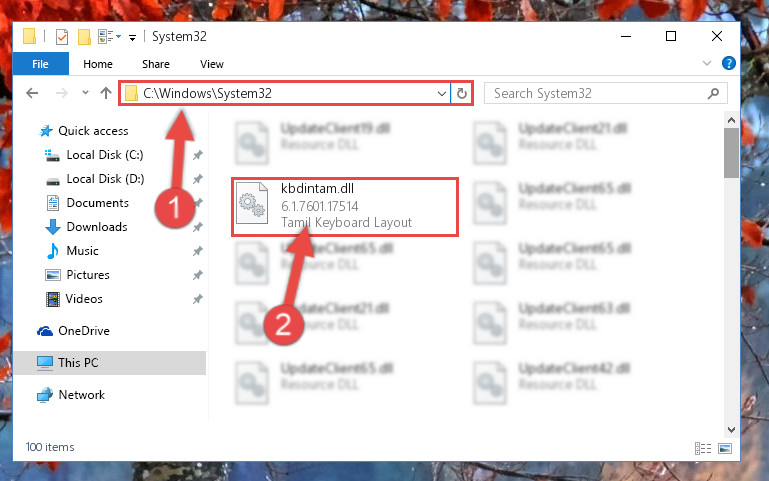The image size is (769, 481).
Task: Click the Back navigation arrow
Action: 32,93
